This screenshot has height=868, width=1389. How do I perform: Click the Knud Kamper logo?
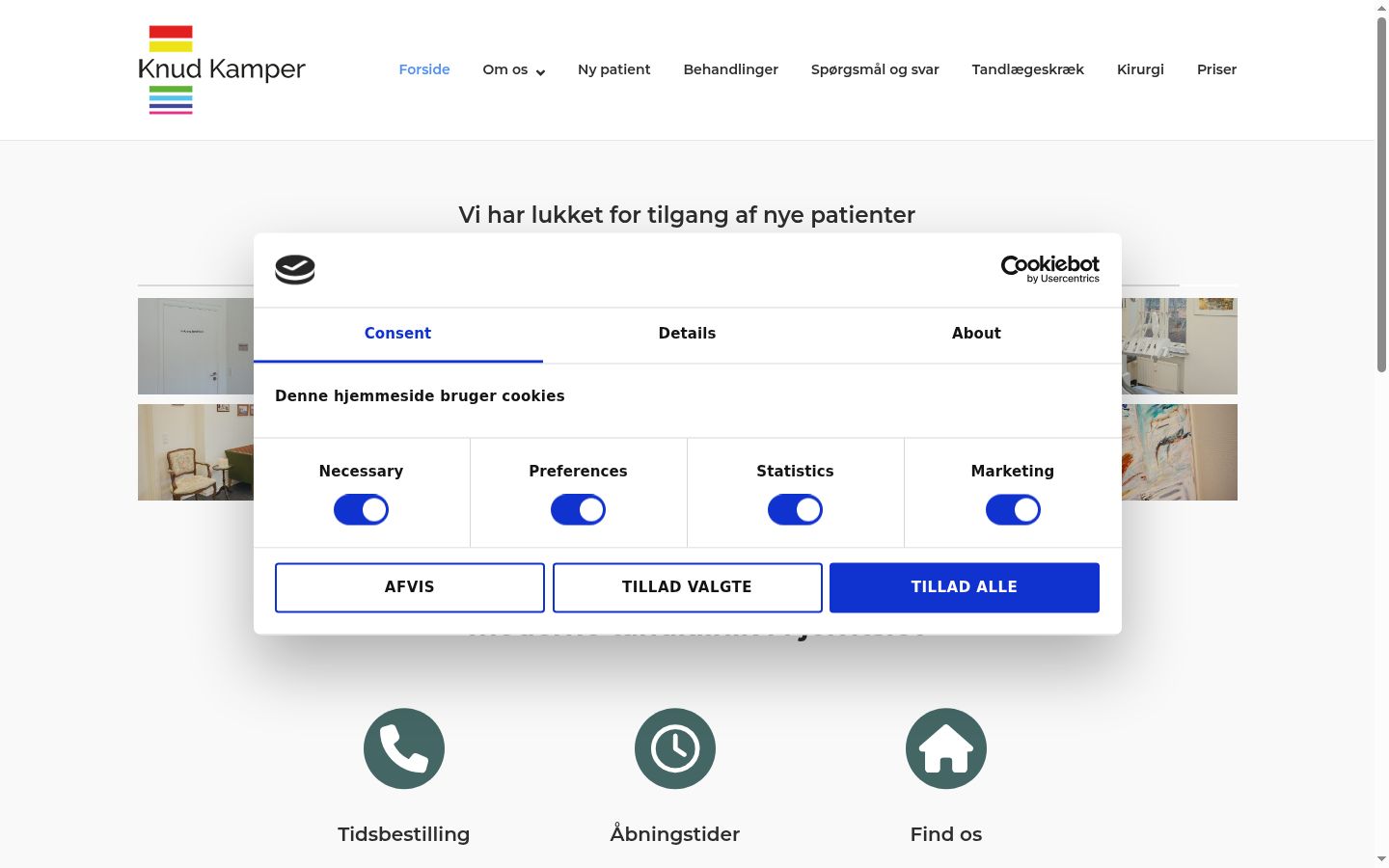(222, 69)
